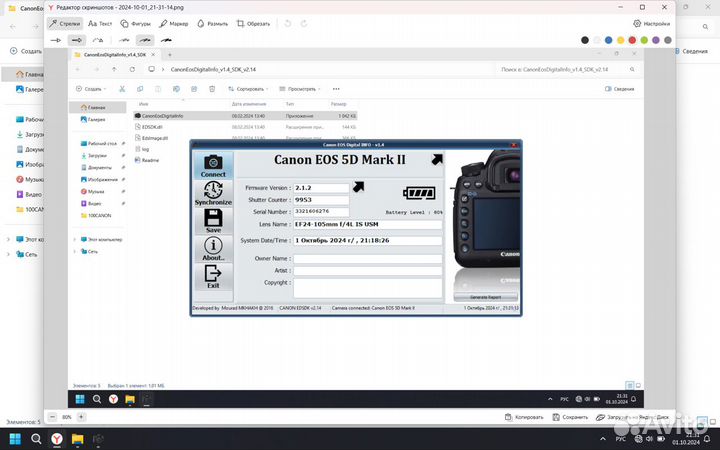720x450 pixels.
Task: Select the thickest stroke thickness
Action: (166, 40)
